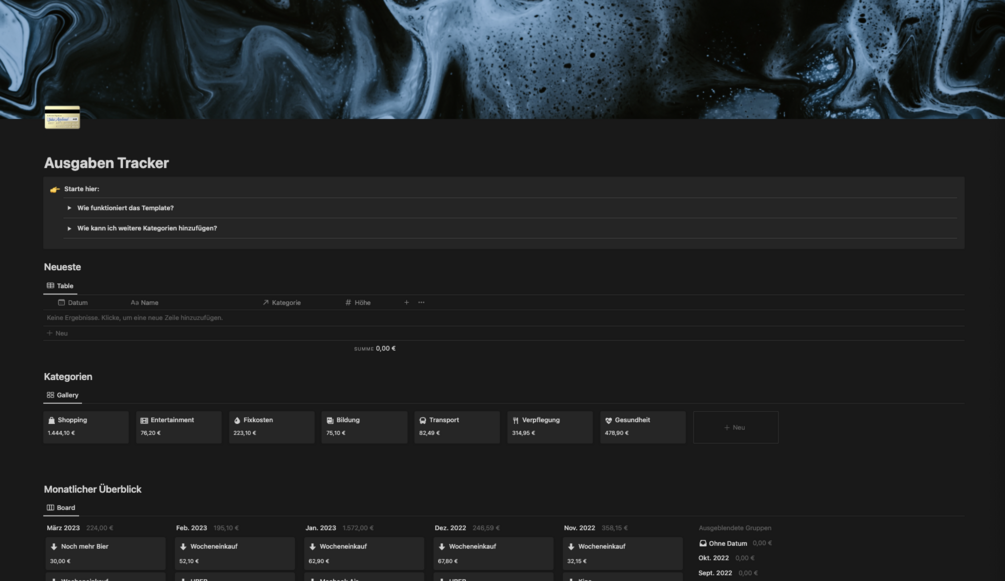Open the 224,00 € sum beside März 2023

(x=99, y=528)
